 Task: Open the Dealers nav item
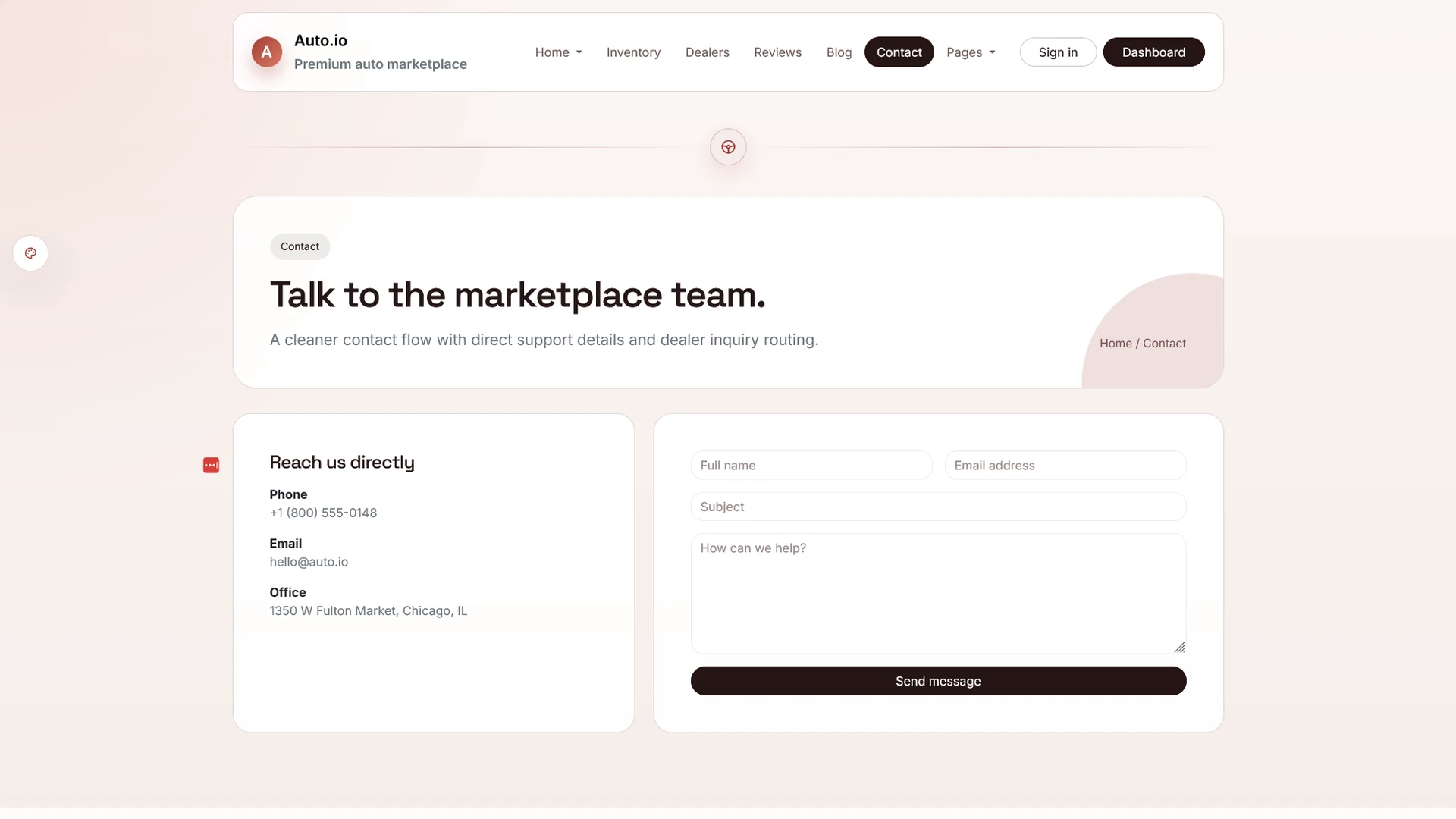coord(707,52)
